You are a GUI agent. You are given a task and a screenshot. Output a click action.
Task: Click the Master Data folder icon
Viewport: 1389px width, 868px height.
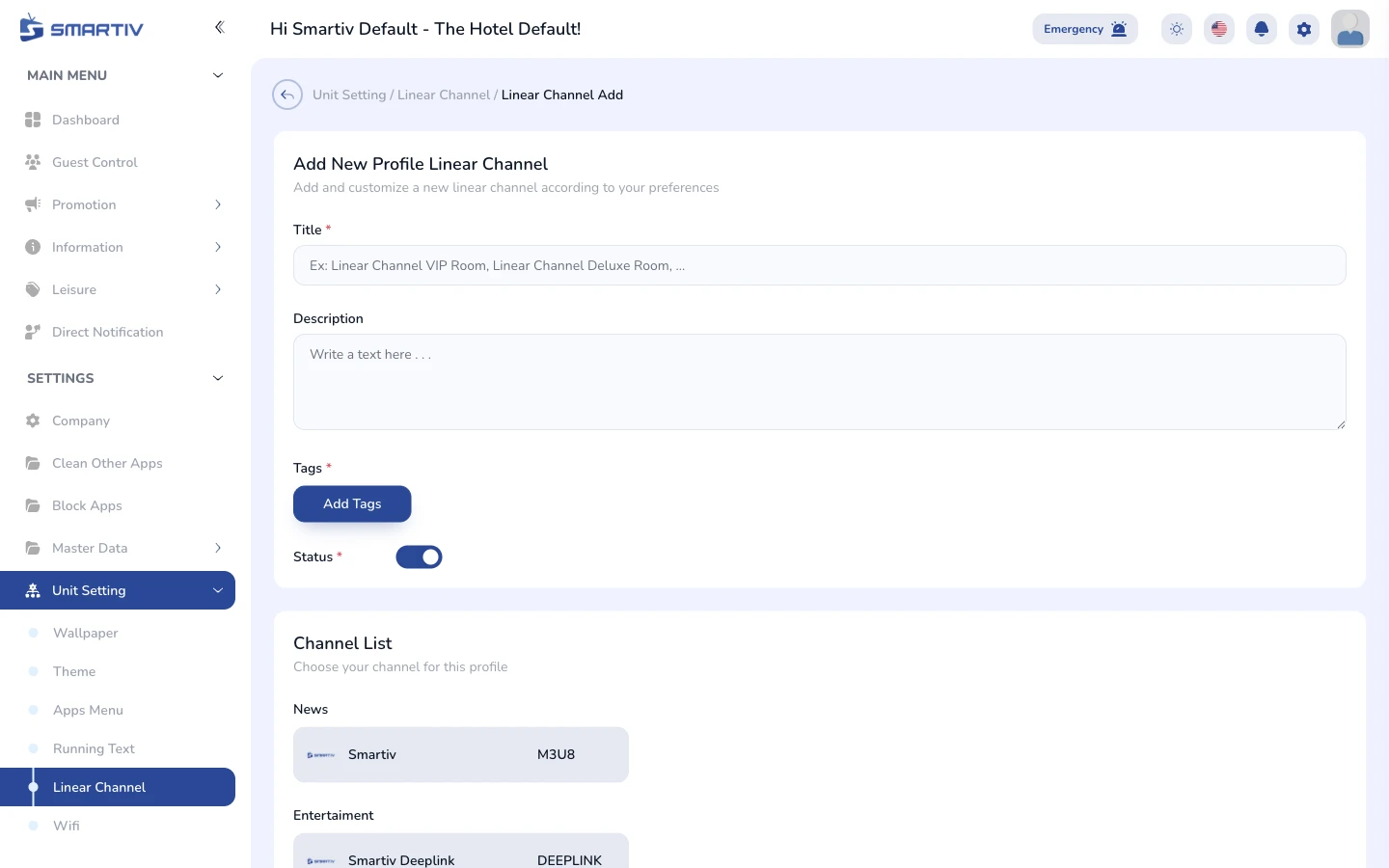[33, 548]
